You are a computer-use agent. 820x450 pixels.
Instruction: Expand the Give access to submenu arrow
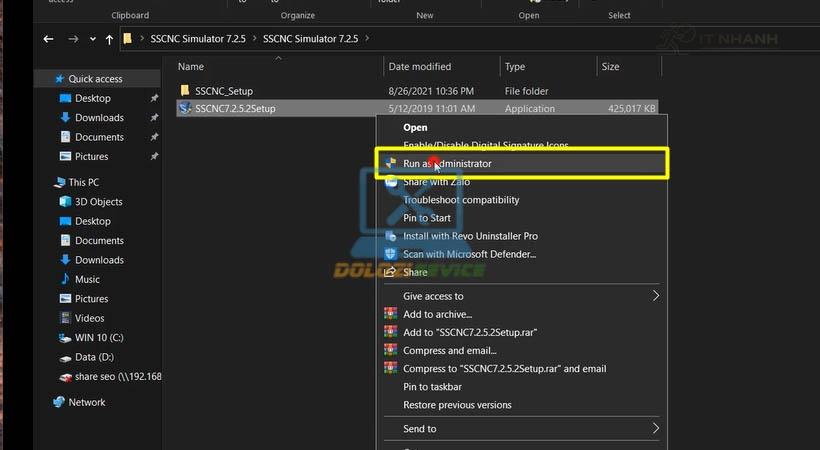tap(656, 296)
